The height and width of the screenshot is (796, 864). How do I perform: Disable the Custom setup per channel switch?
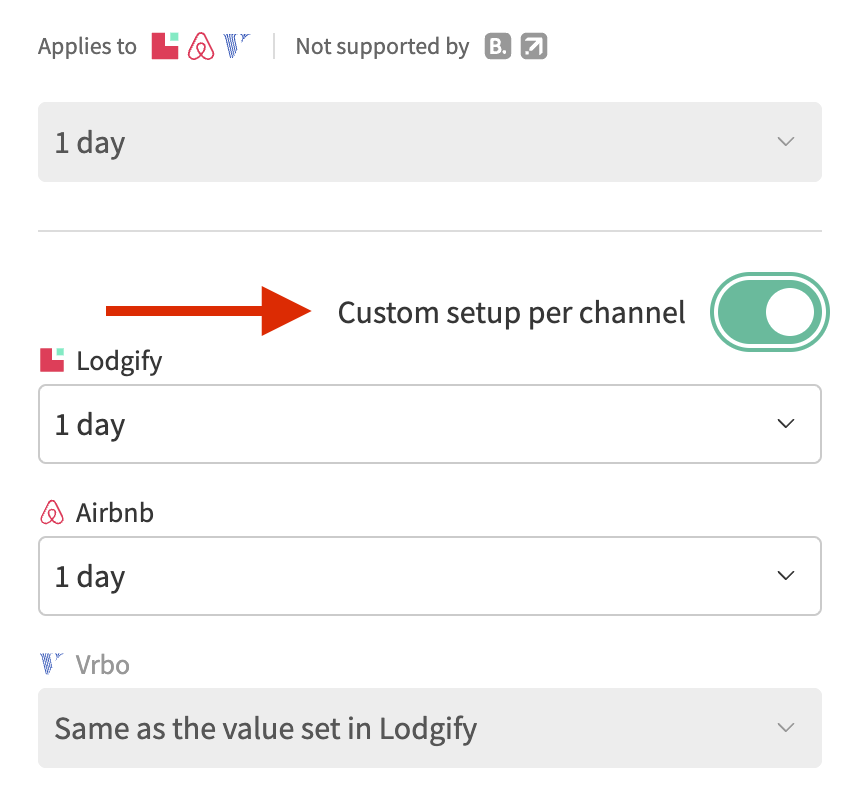click(x=770, y=312)
